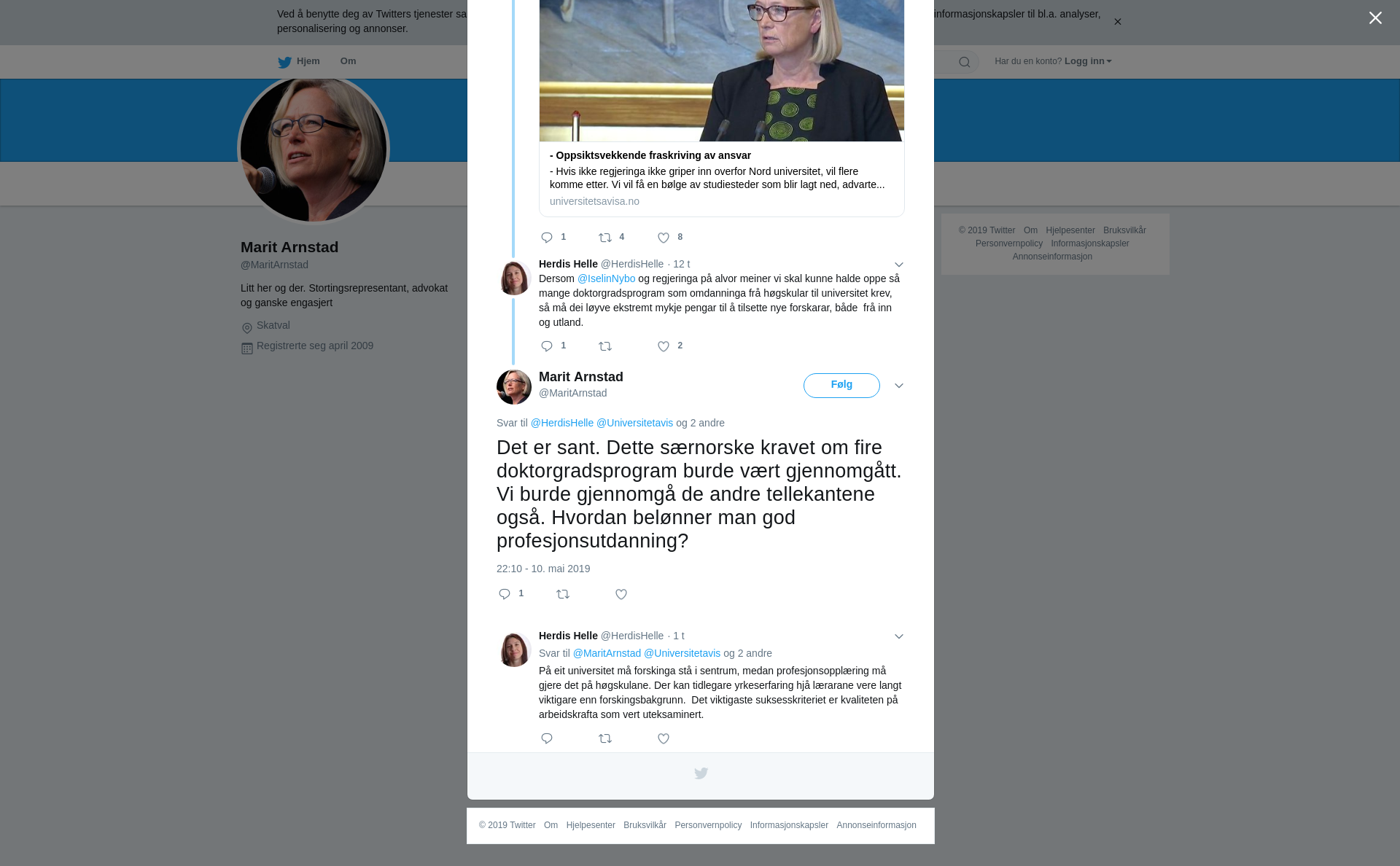Expand the chevron menu on Herdis Helle's 1 t tweet

coord(898,636)
